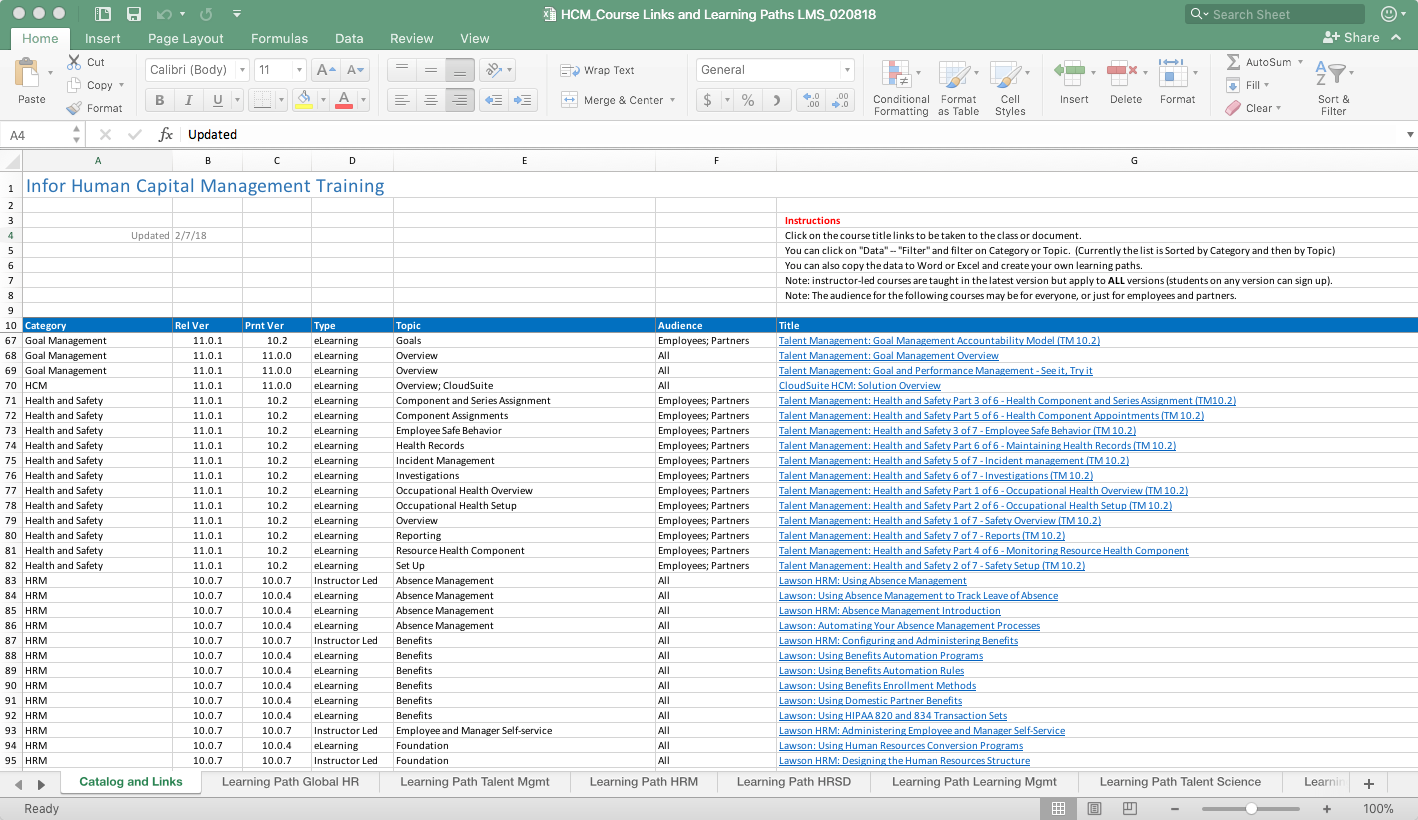Apply the yellow fill color
Screen dimensions: 1418x820
coord(305,100)
